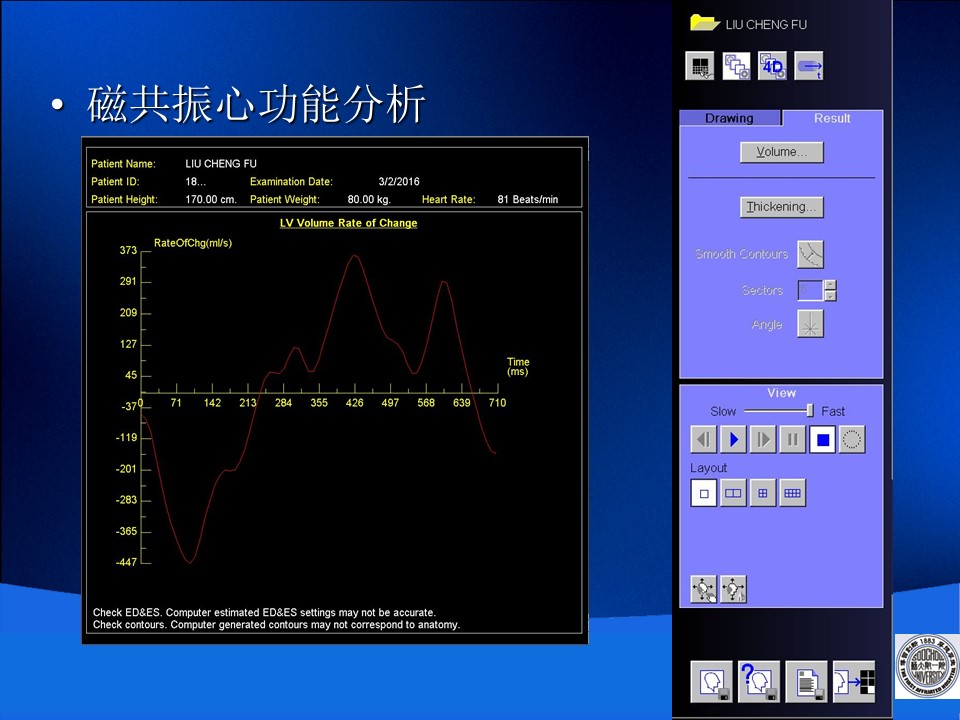Click the 4D viewer icon
960x720 pixels.
(x=772, y=66)
